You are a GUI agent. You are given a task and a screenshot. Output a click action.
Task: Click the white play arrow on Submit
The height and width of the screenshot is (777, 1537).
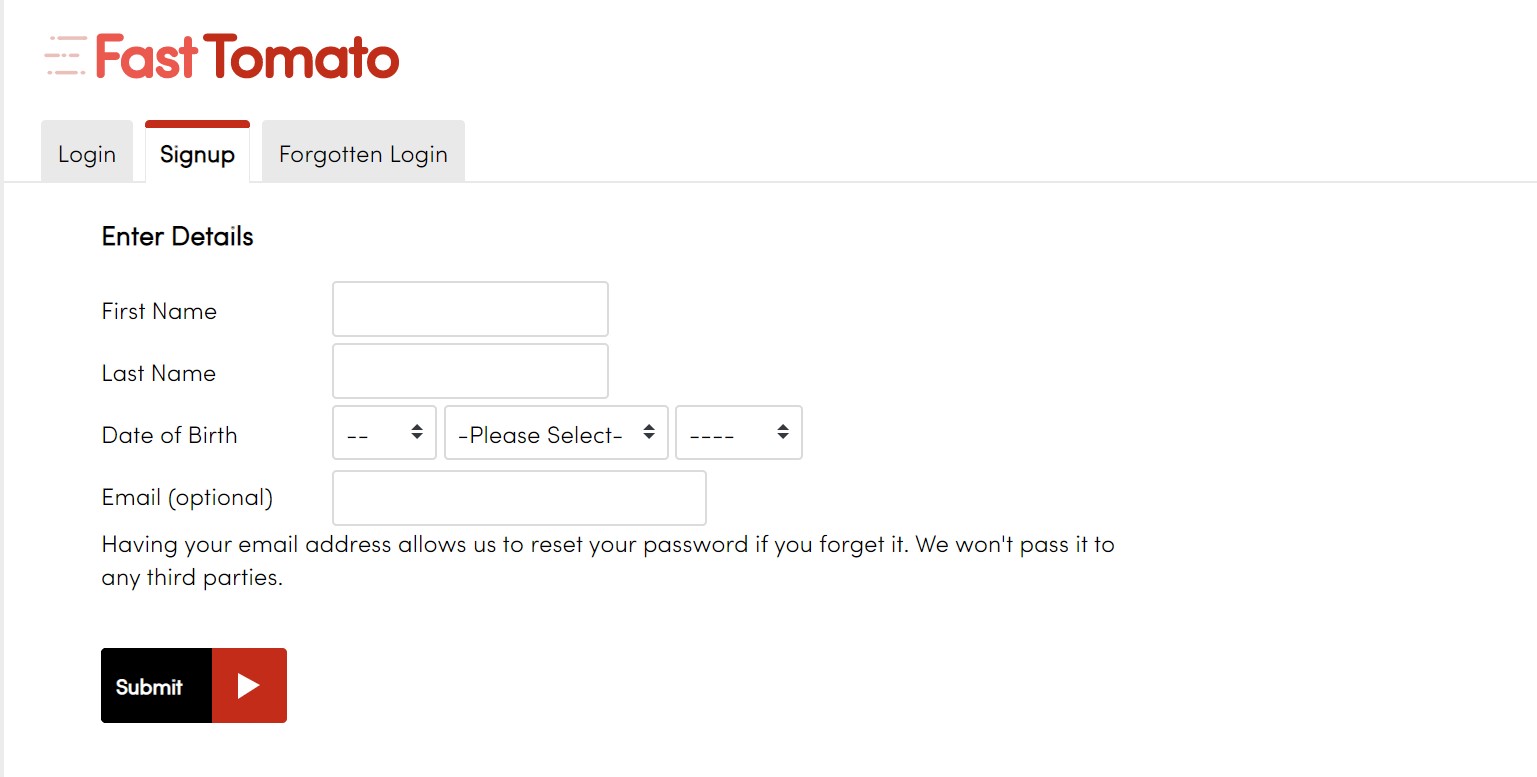249,686
